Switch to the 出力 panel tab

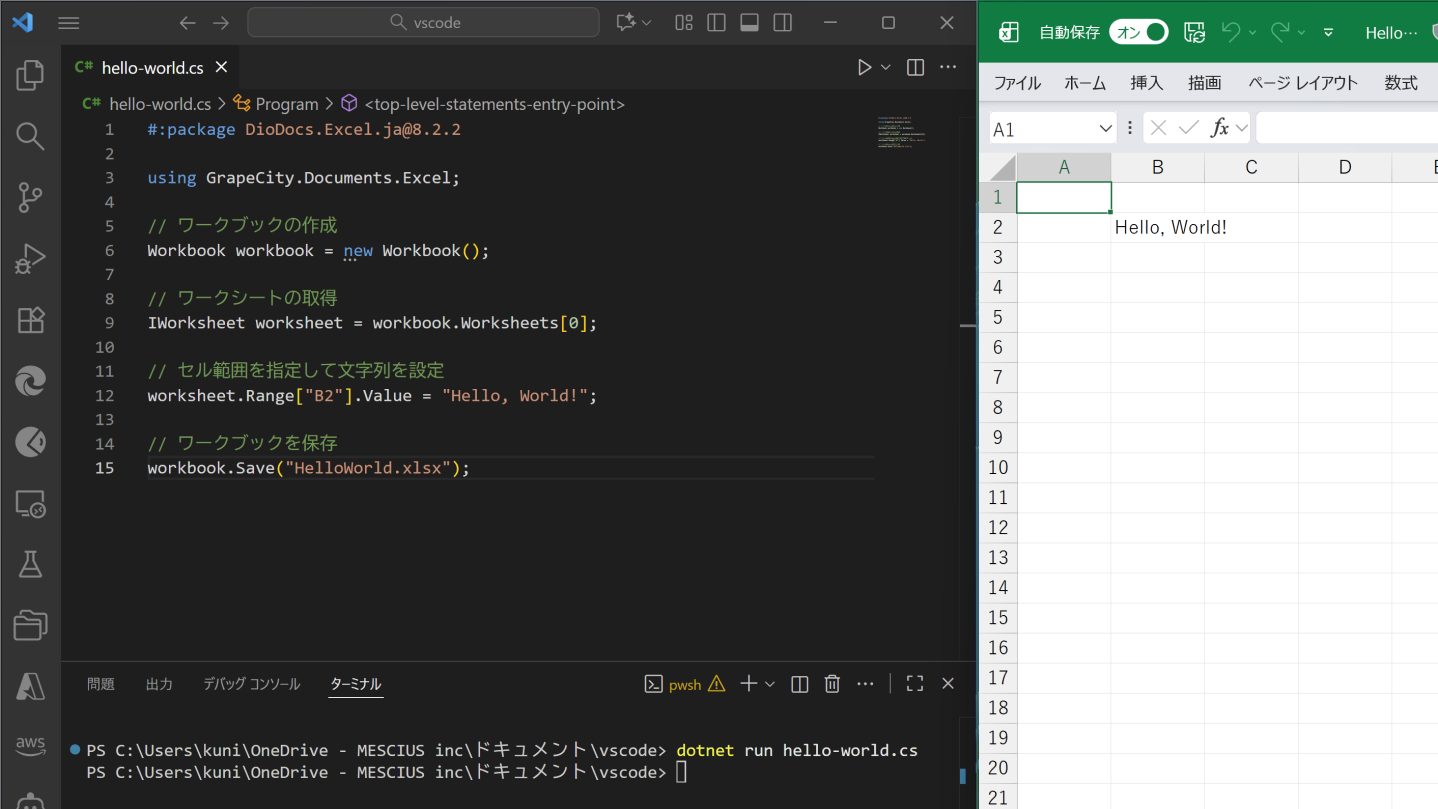pyautogui.click(x=159, y=684)
